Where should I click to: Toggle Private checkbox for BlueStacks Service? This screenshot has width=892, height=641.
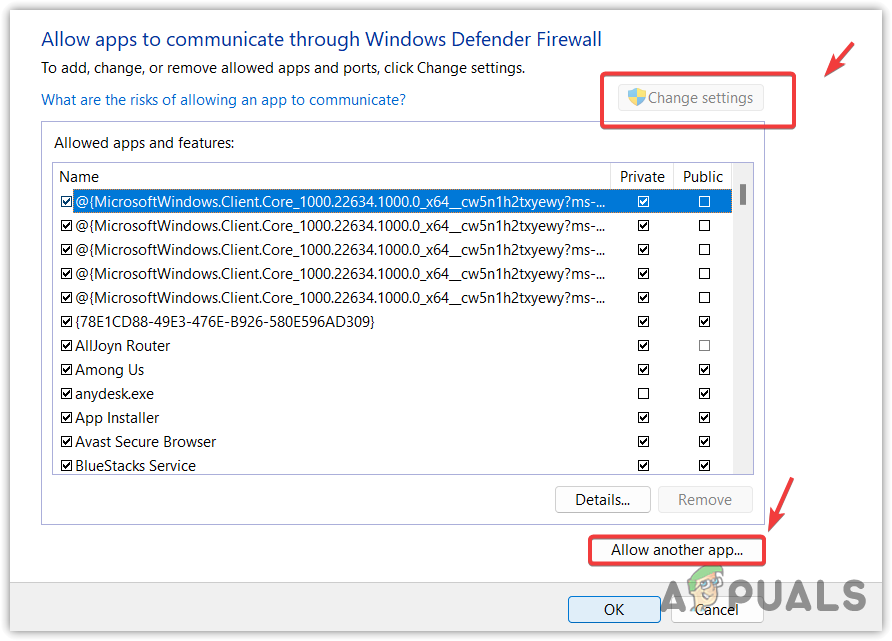coord(643,466)
